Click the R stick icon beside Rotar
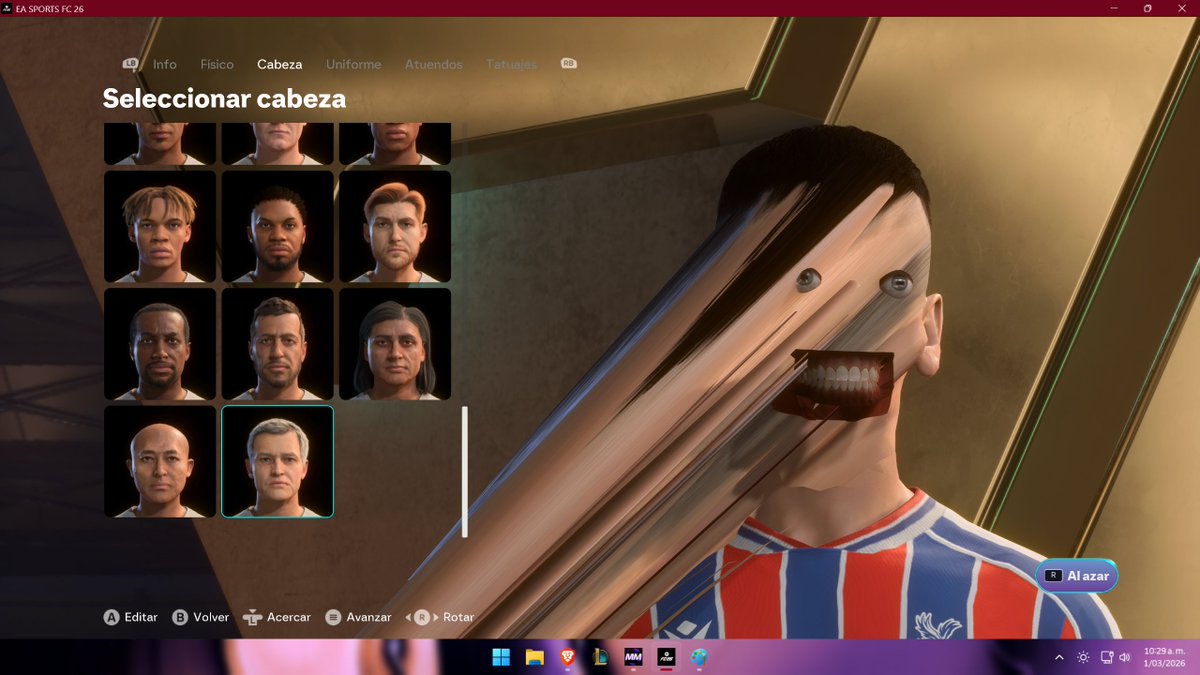Screen dimensions: 1200x675 pos(422,617)
